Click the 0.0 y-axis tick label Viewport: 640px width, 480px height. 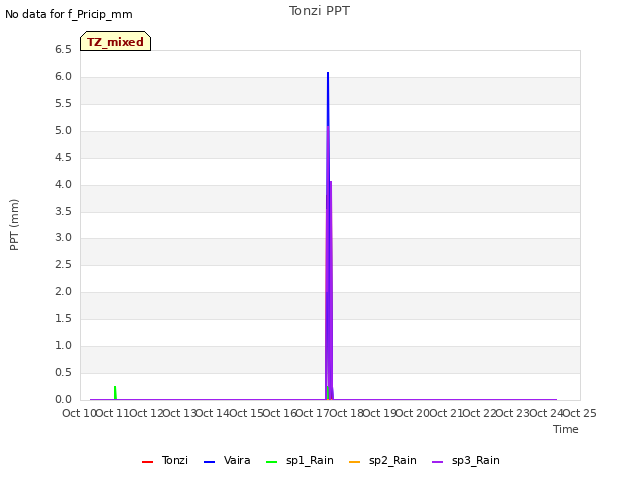point(63,399)
